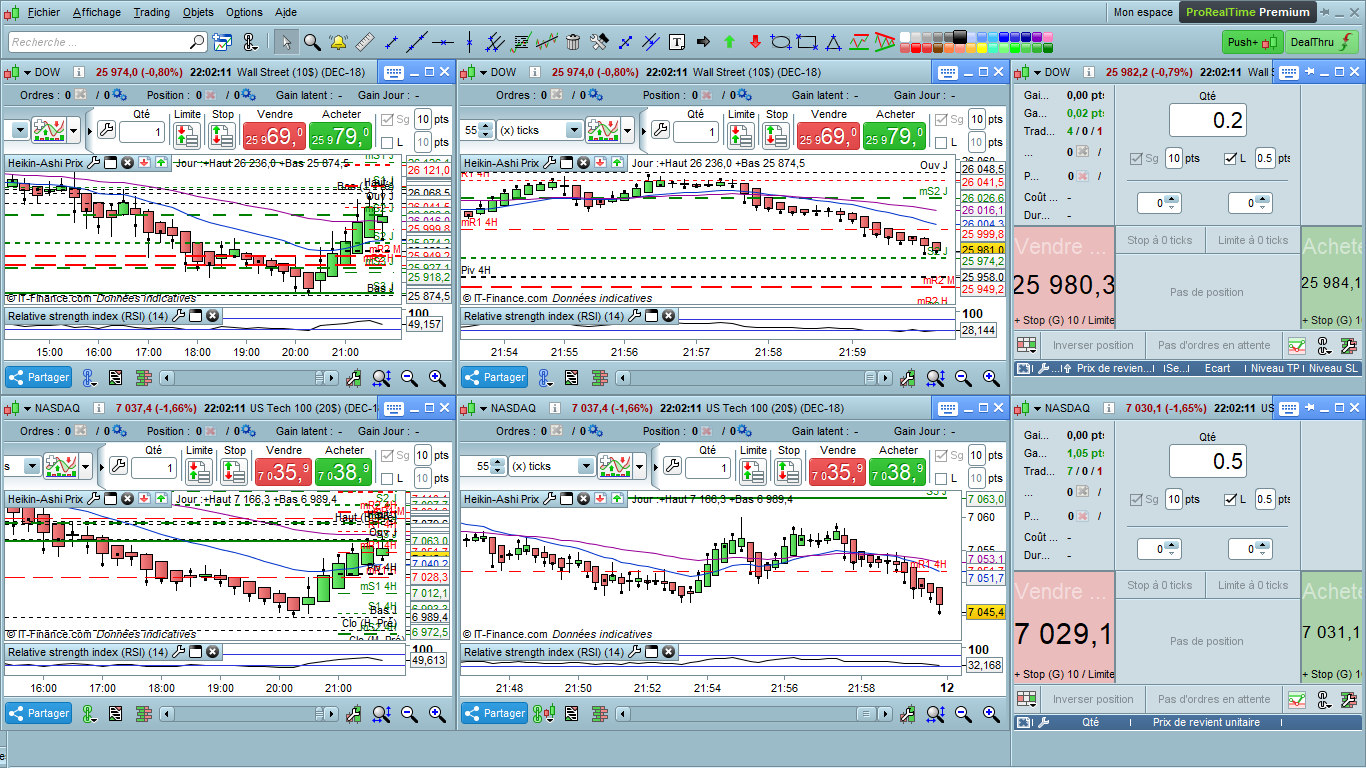1366x768 pixels.
Task: Open instrument dropdown arrow in NASDAQ order ticket title
Action: [x=1038, y=408]
